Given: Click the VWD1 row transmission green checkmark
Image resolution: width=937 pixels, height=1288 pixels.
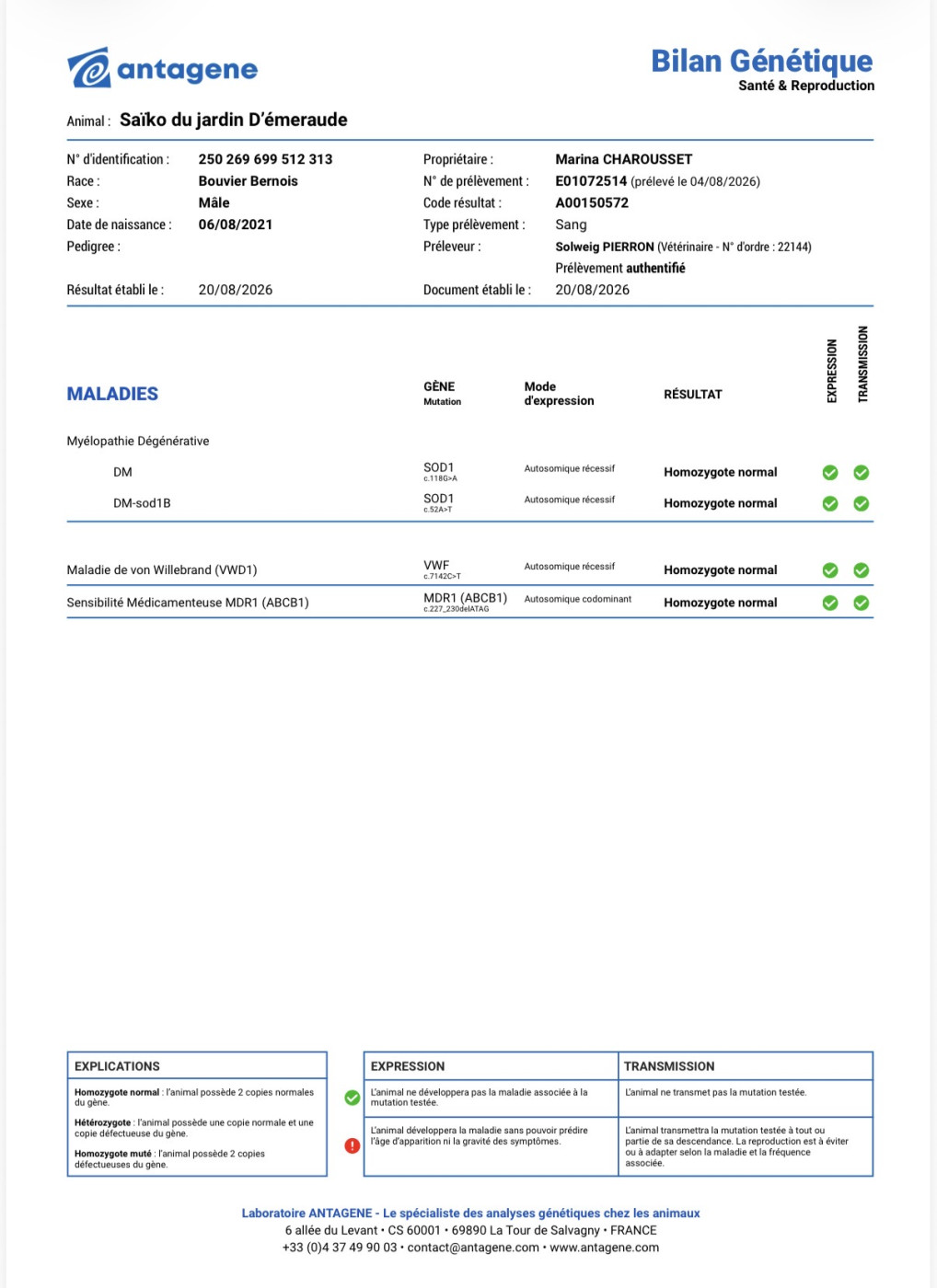Looking at the screenshot, I should point(862,570).
